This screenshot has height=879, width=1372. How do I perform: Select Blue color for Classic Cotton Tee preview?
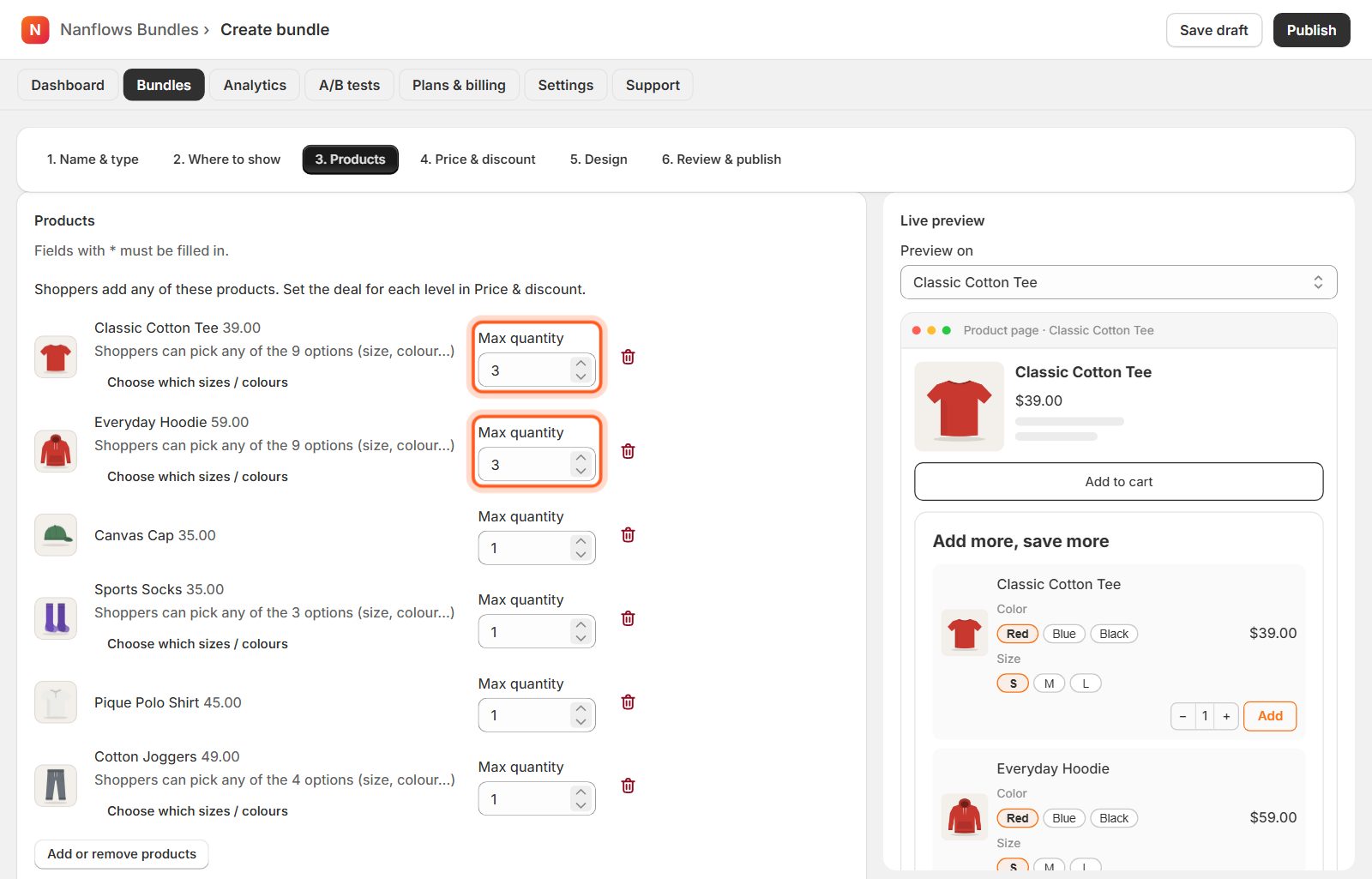(1064, 634)
